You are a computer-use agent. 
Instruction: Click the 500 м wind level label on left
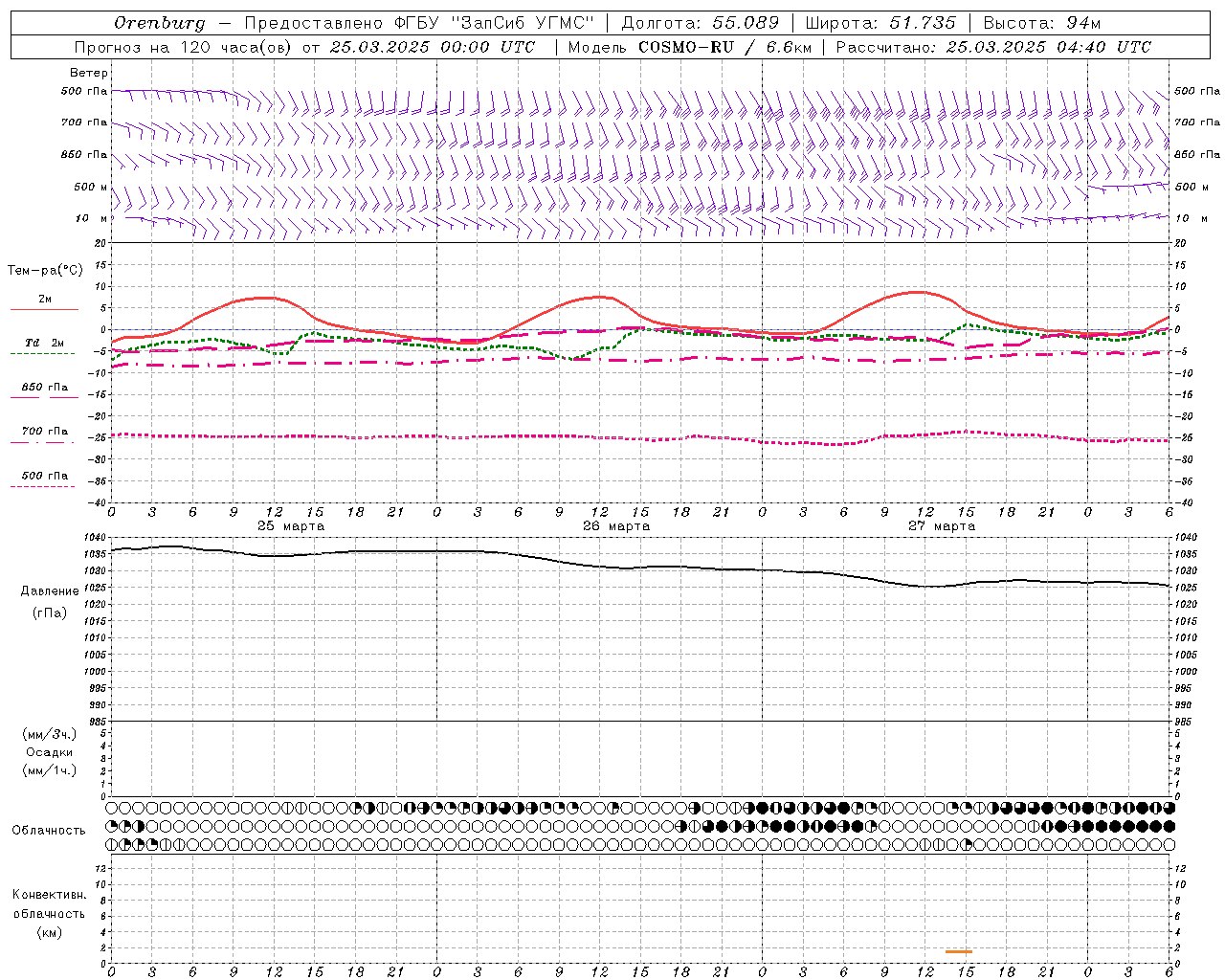(x=91, y=187)
